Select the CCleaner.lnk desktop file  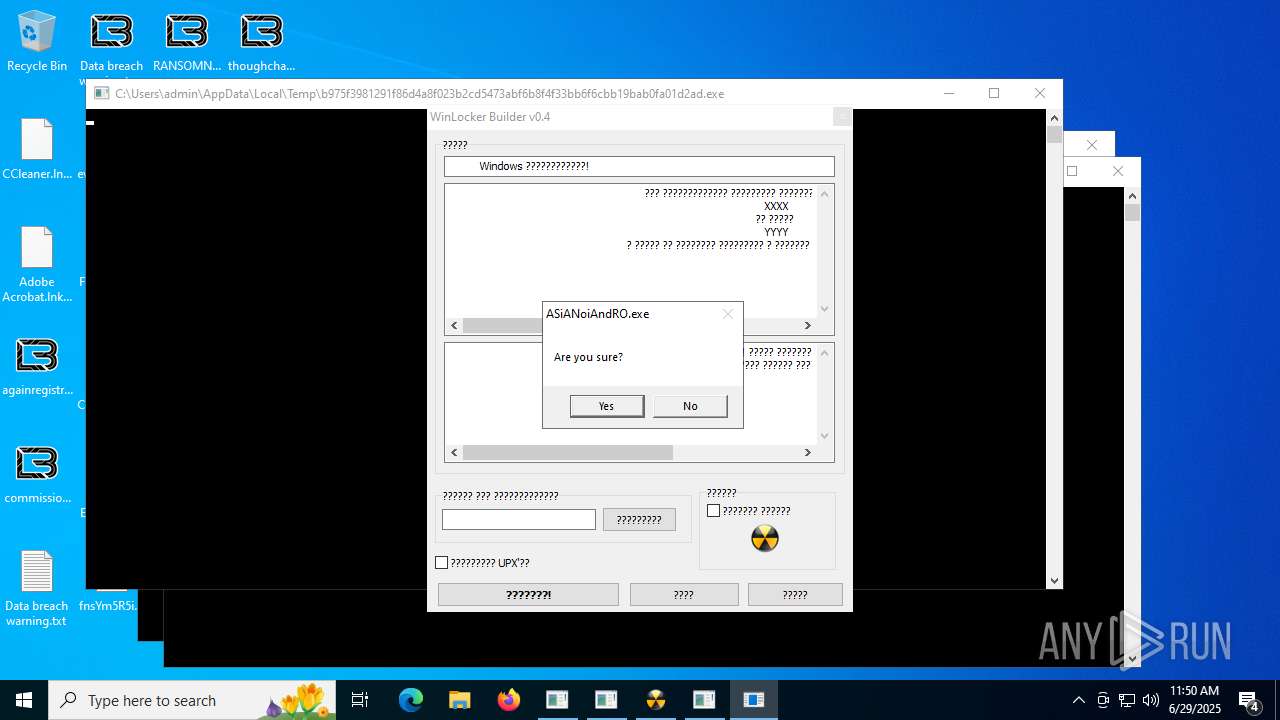point(37,150)
